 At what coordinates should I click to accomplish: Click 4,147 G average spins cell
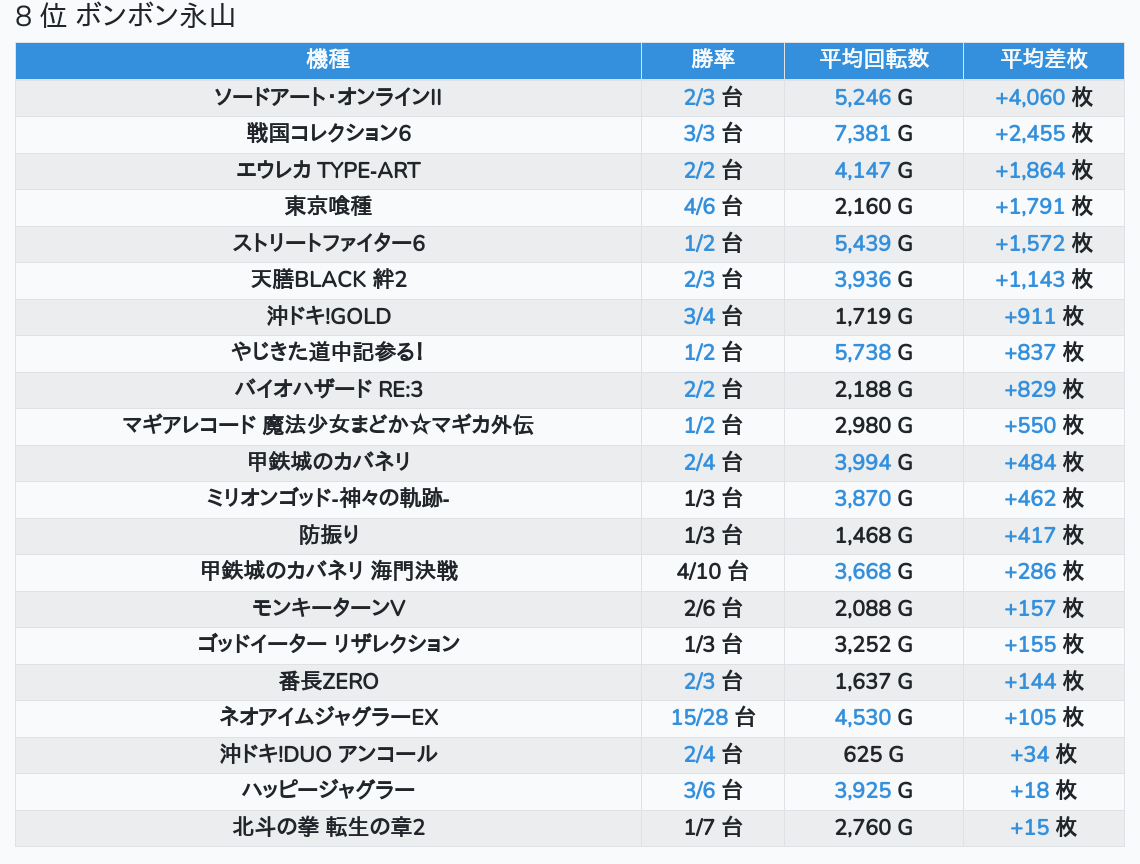(x=873, y=170)
